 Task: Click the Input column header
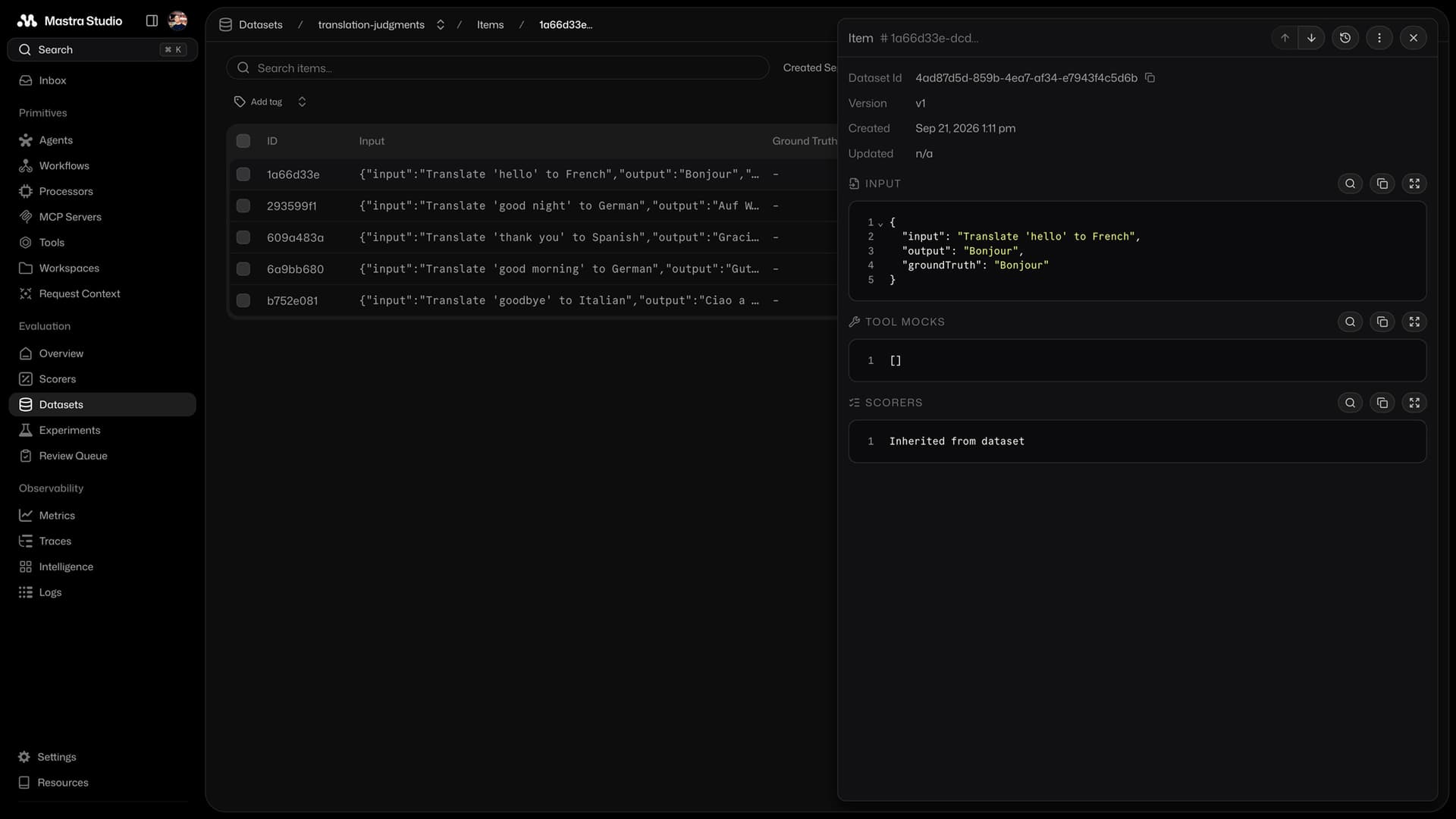coord(372,141)
